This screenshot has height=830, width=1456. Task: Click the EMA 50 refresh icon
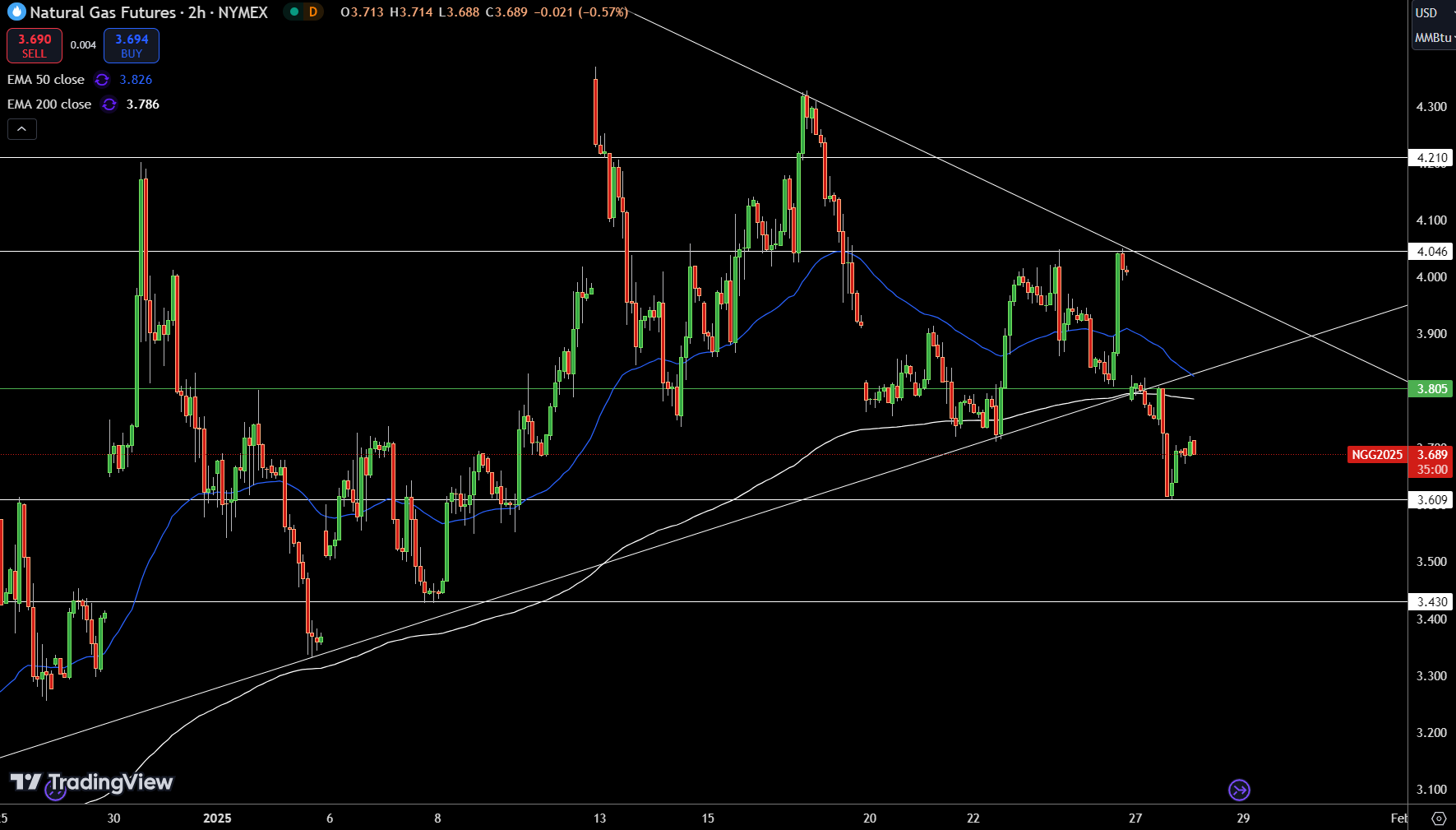pos(102,80)
